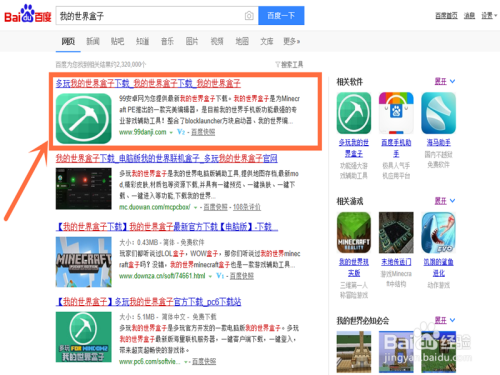Open 百度快照 of the downza result
Image resolution: width=500 pixels, height=375 pixels.
[x=242, y=276]
